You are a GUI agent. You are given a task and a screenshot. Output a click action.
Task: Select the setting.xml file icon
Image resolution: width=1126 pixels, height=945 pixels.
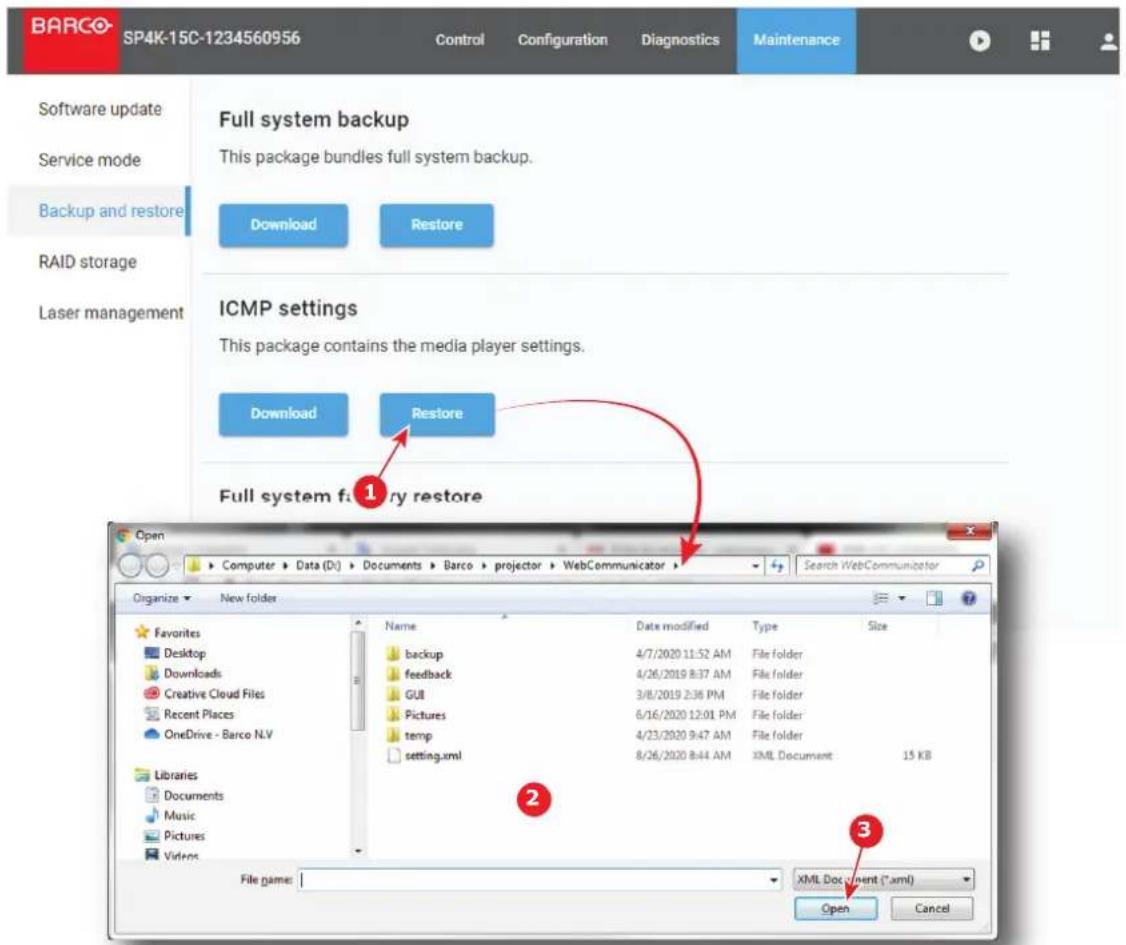[394, 755]
